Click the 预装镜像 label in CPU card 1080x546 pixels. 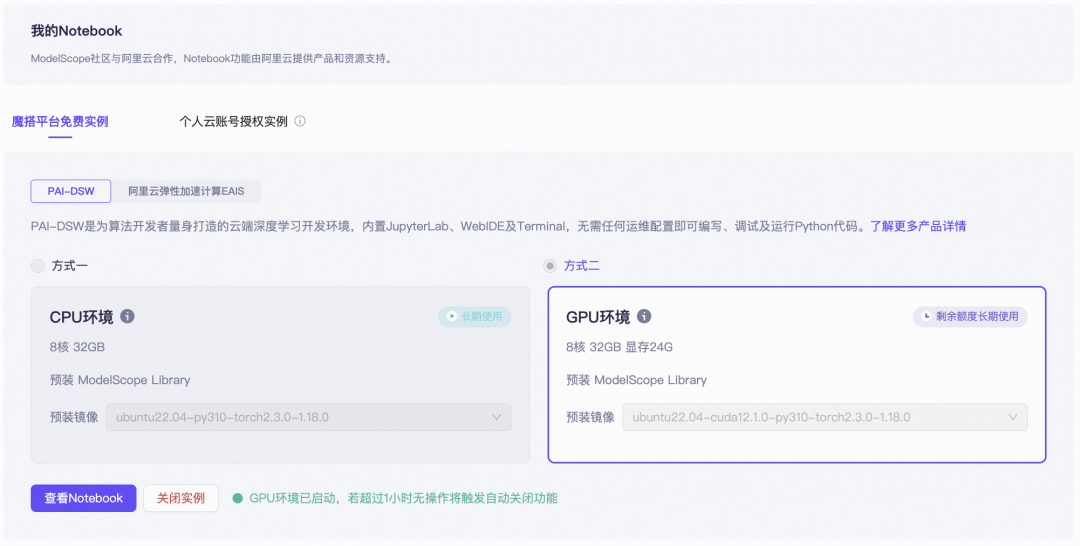coord(74,417)
